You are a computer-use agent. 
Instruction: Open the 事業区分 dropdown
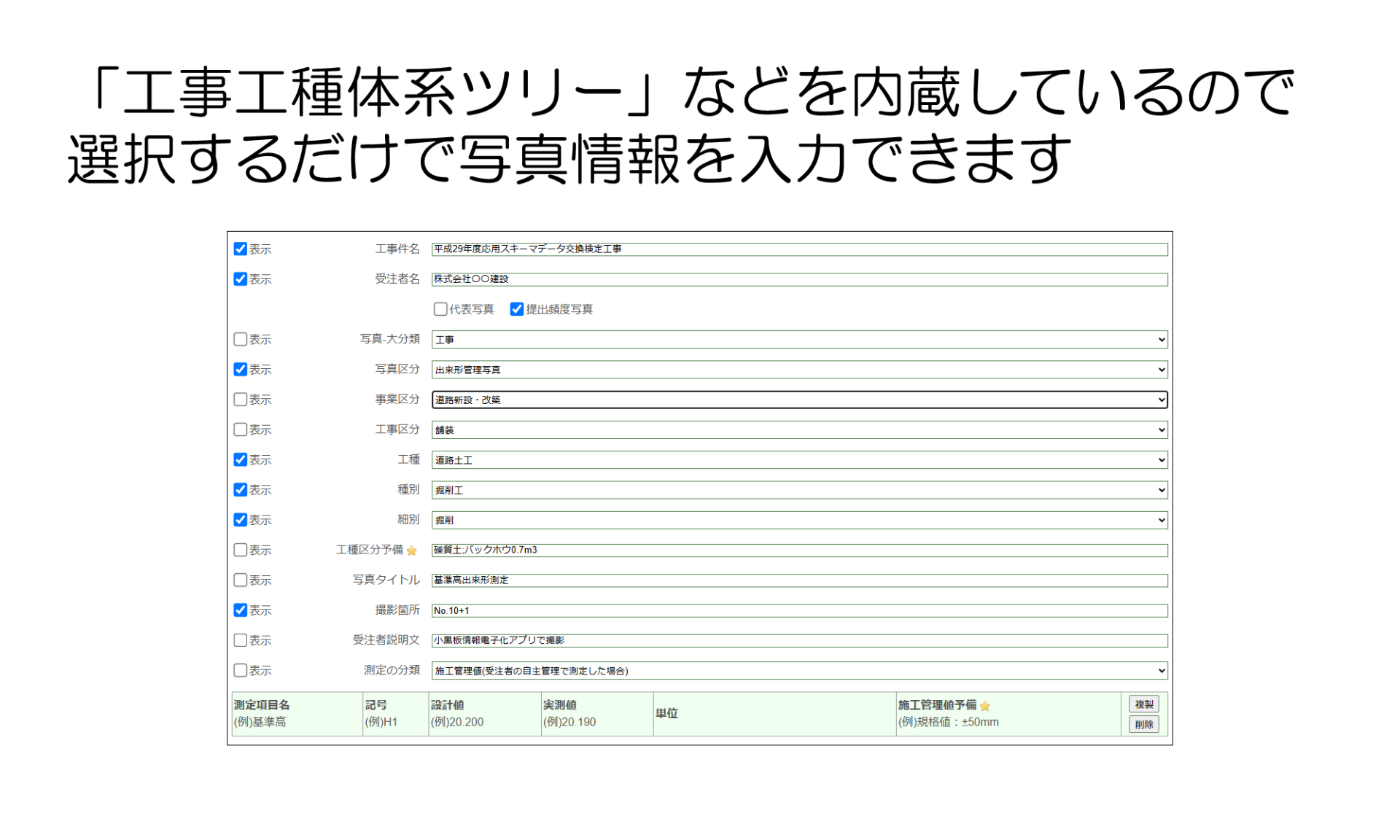[1159, 400]
